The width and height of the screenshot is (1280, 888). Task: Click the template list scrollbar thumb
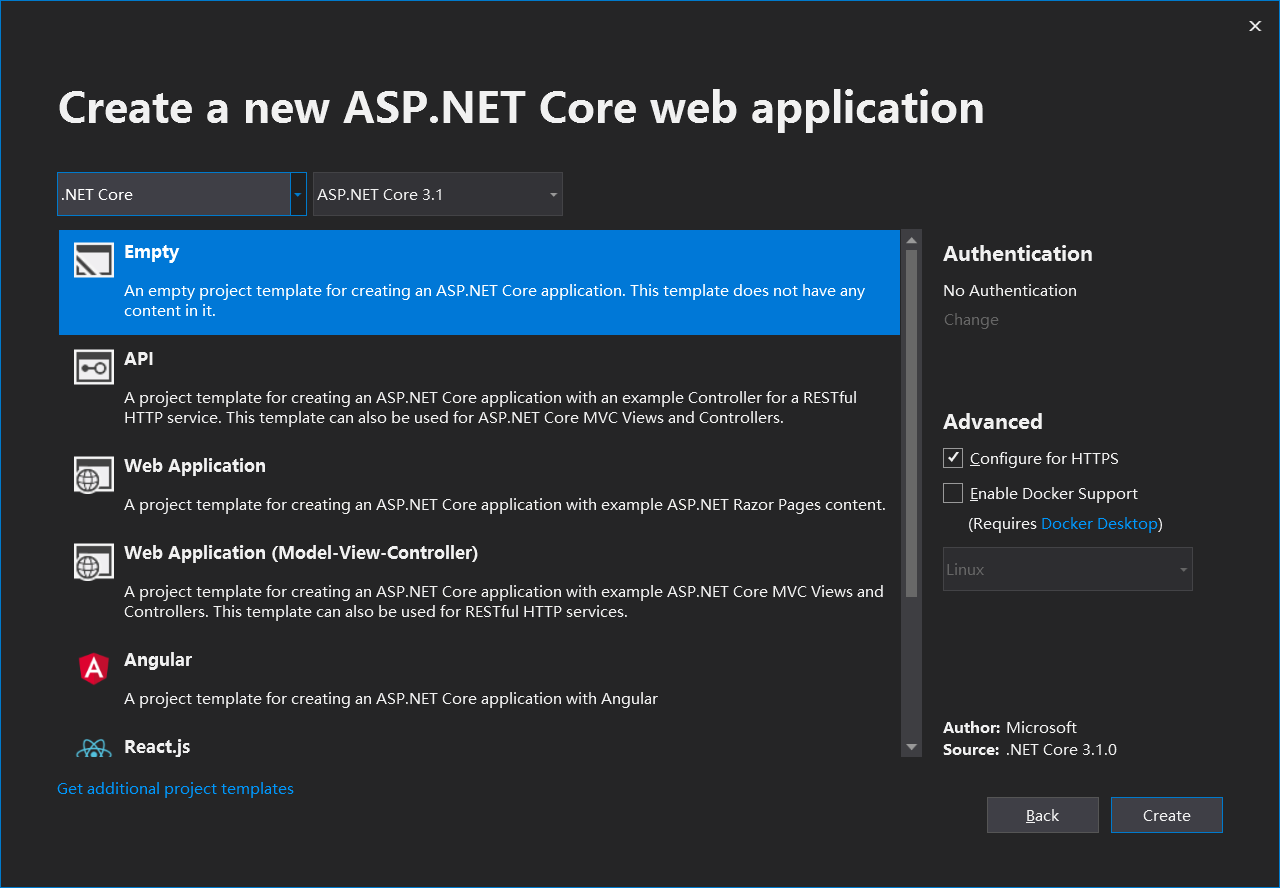point(911,423)
